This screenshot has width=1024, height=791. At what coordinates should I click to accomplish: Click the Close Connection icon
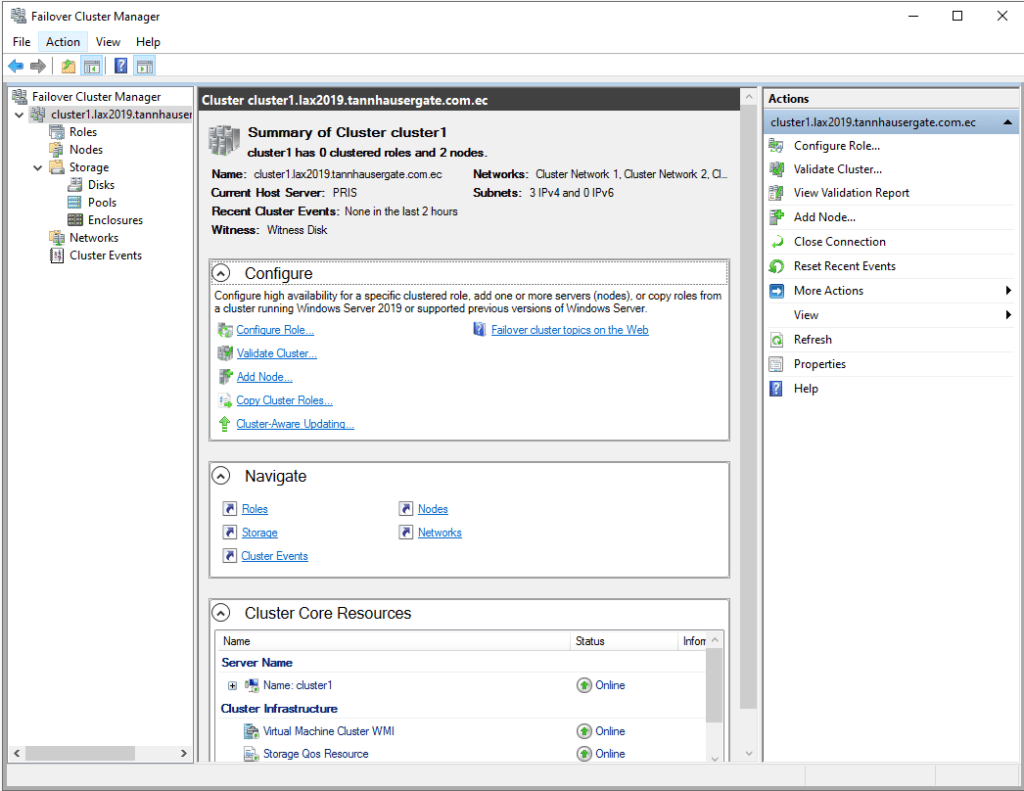coord(776,242)
